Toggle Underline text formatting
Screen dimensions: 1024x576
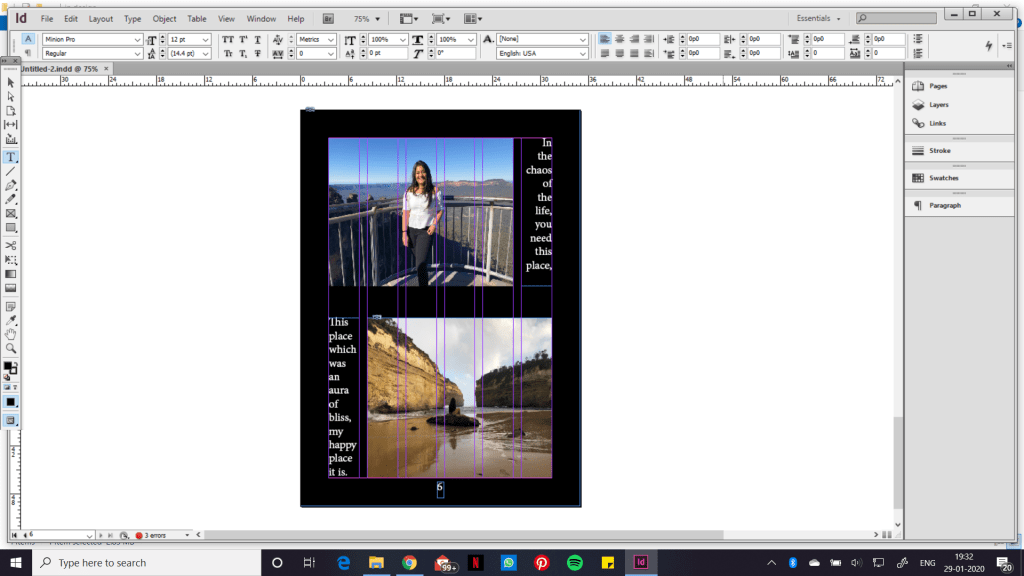(258, 39)
